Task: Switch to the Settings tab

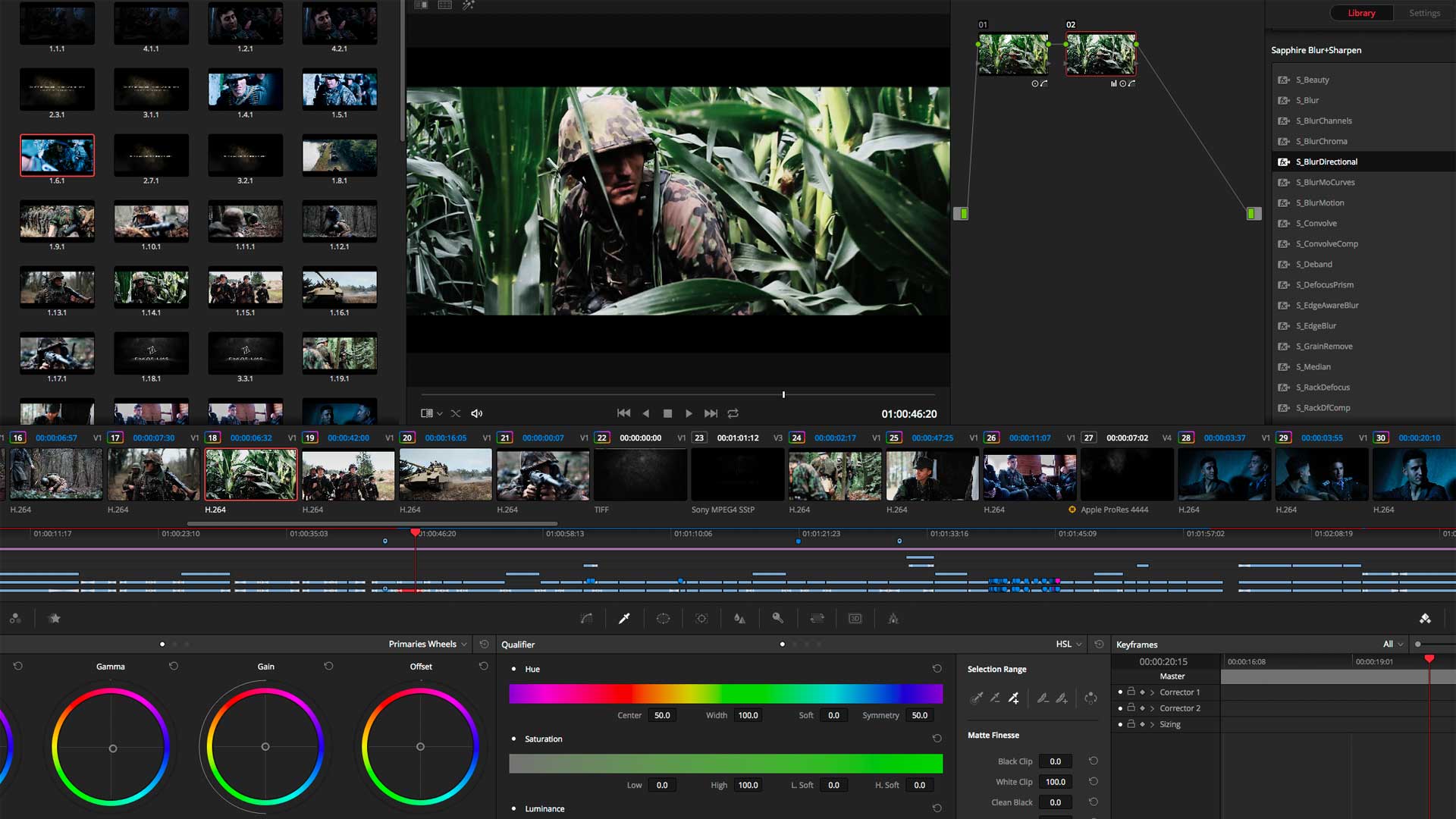Action: click(x=1424, y=13)
